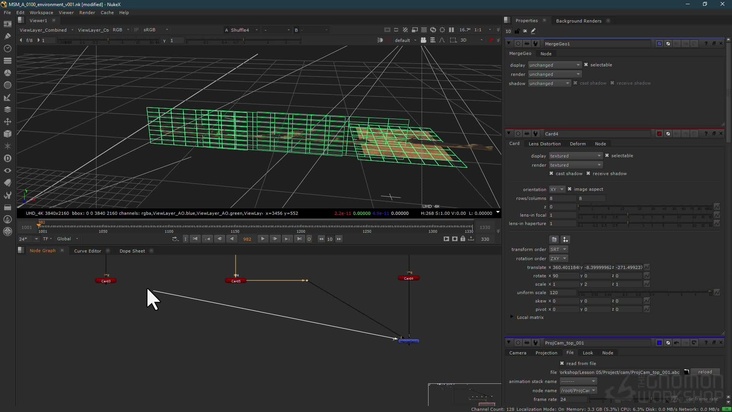The width and height of the screenshot is (732, 412).
Task: Select the Card4 node in node graph
Action: click(x=408, y=278)
